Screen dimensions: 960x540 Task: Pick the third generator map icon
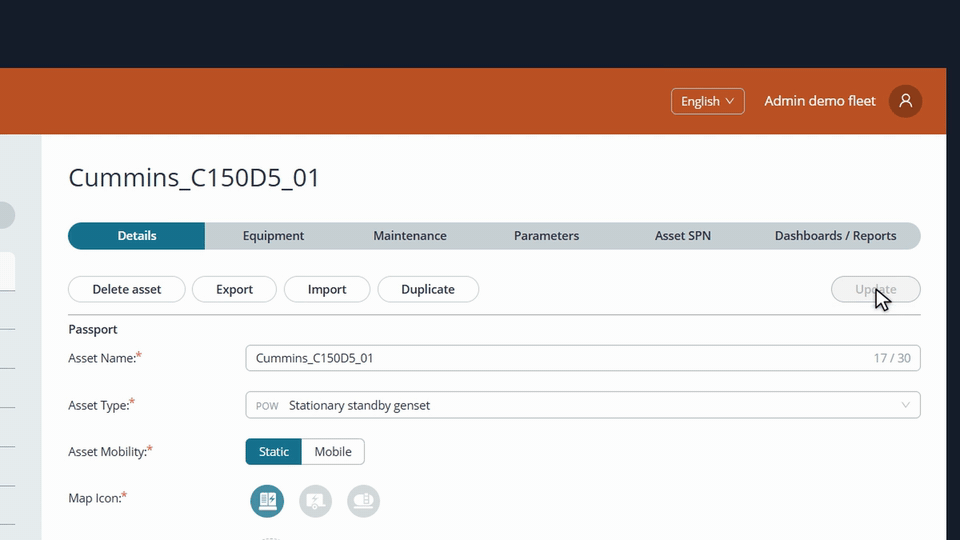(363, 501)
